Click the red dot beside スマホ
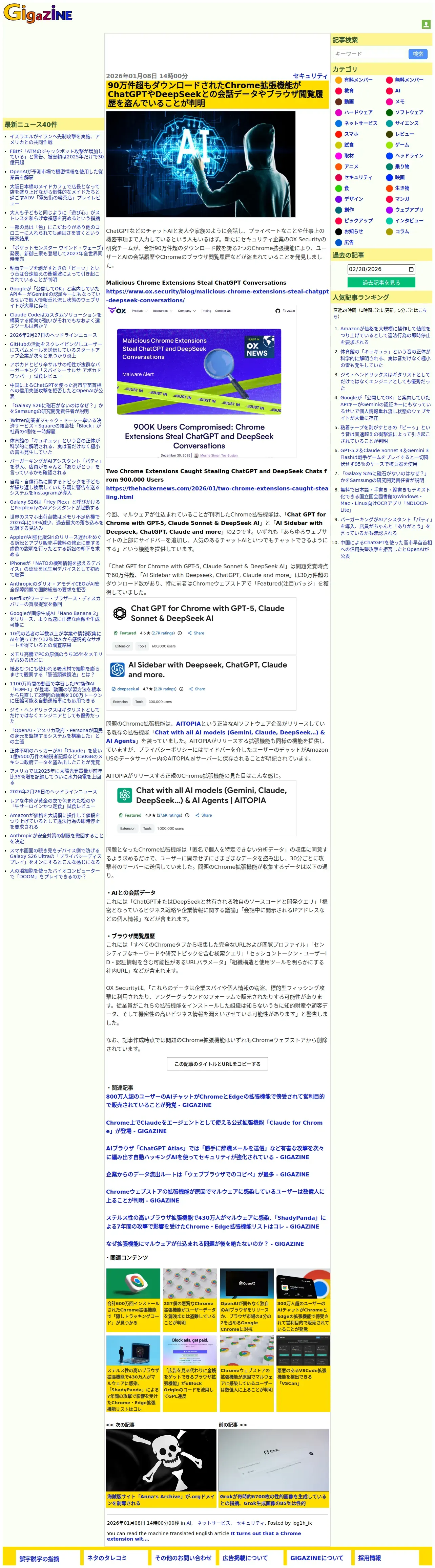Image resolution: width=435 pixels, height=1568 pixels. [338, 134]
